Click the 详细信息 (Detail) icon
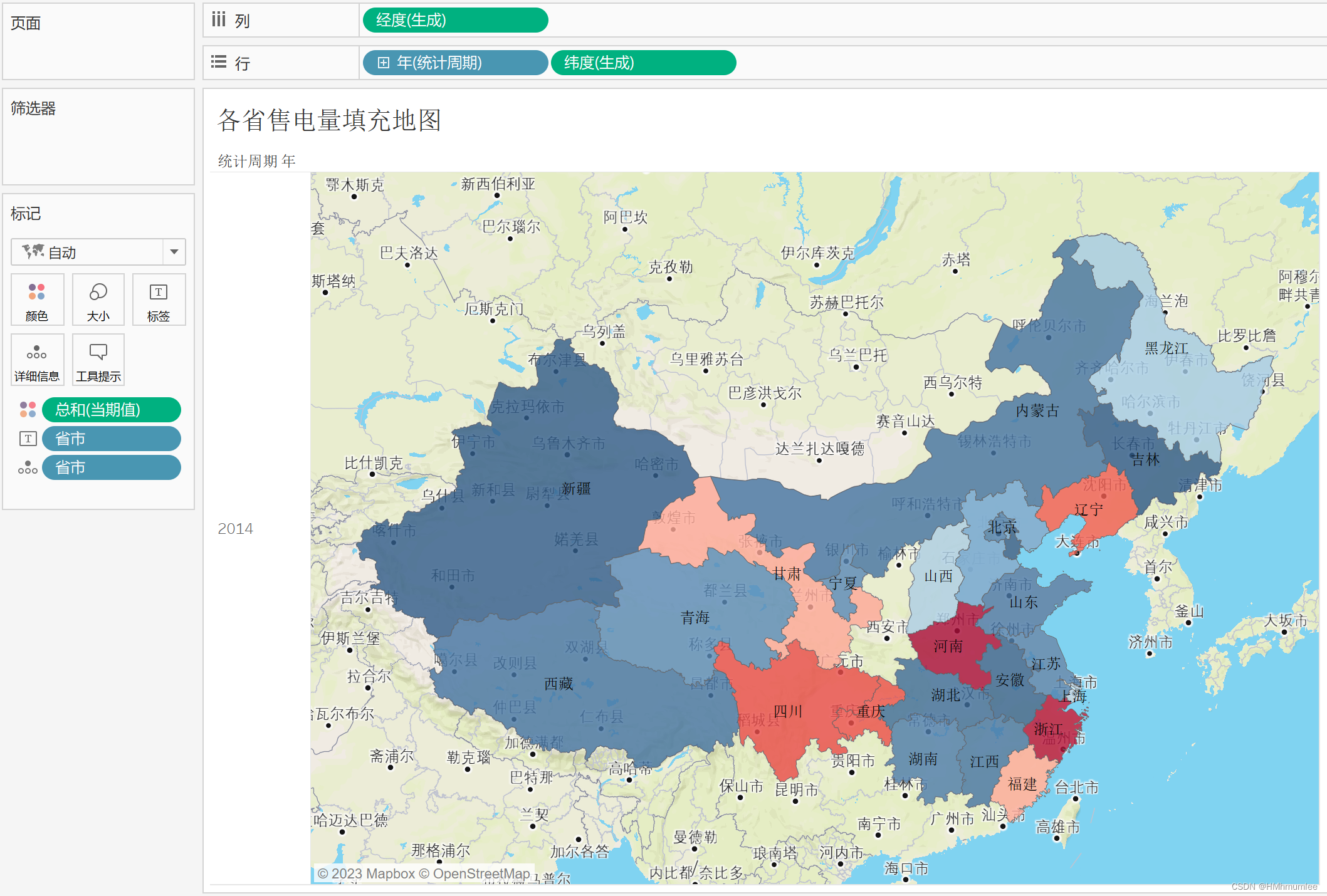Viewport: 1327px width, 896px height. [x=37, y=360]
